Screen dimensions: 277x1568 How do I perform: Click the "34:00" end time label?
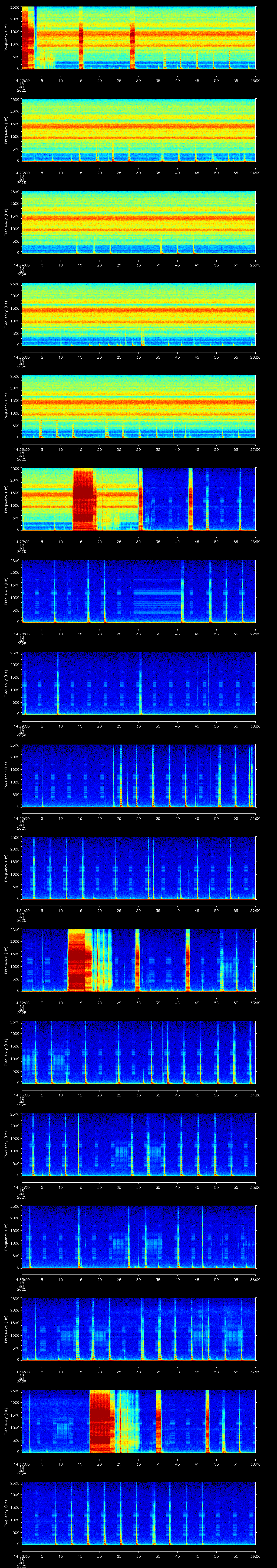(x=256, y=1095)
